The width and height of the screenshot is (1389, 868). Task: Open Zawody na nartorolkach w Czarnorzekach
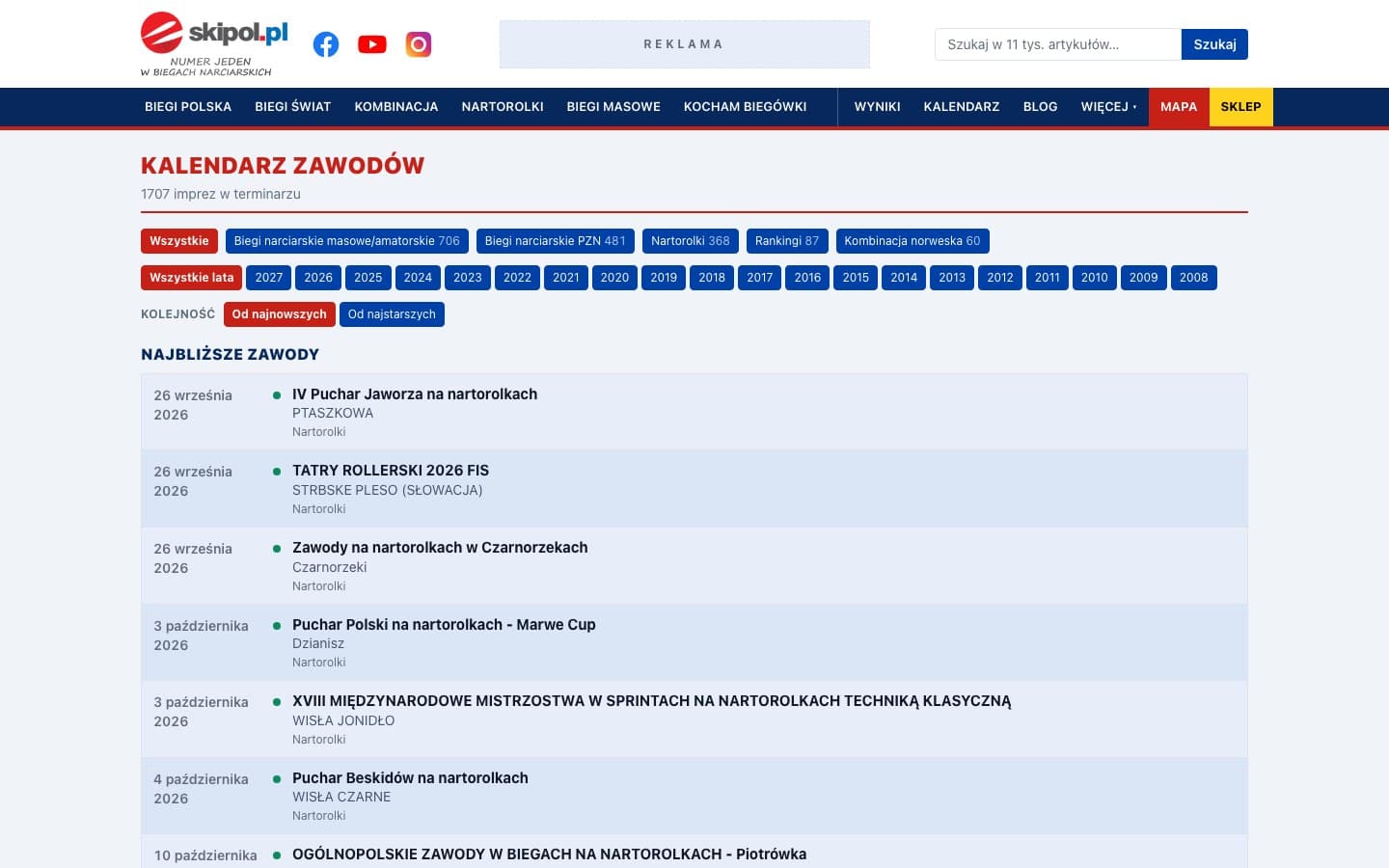tap(440, 548)
